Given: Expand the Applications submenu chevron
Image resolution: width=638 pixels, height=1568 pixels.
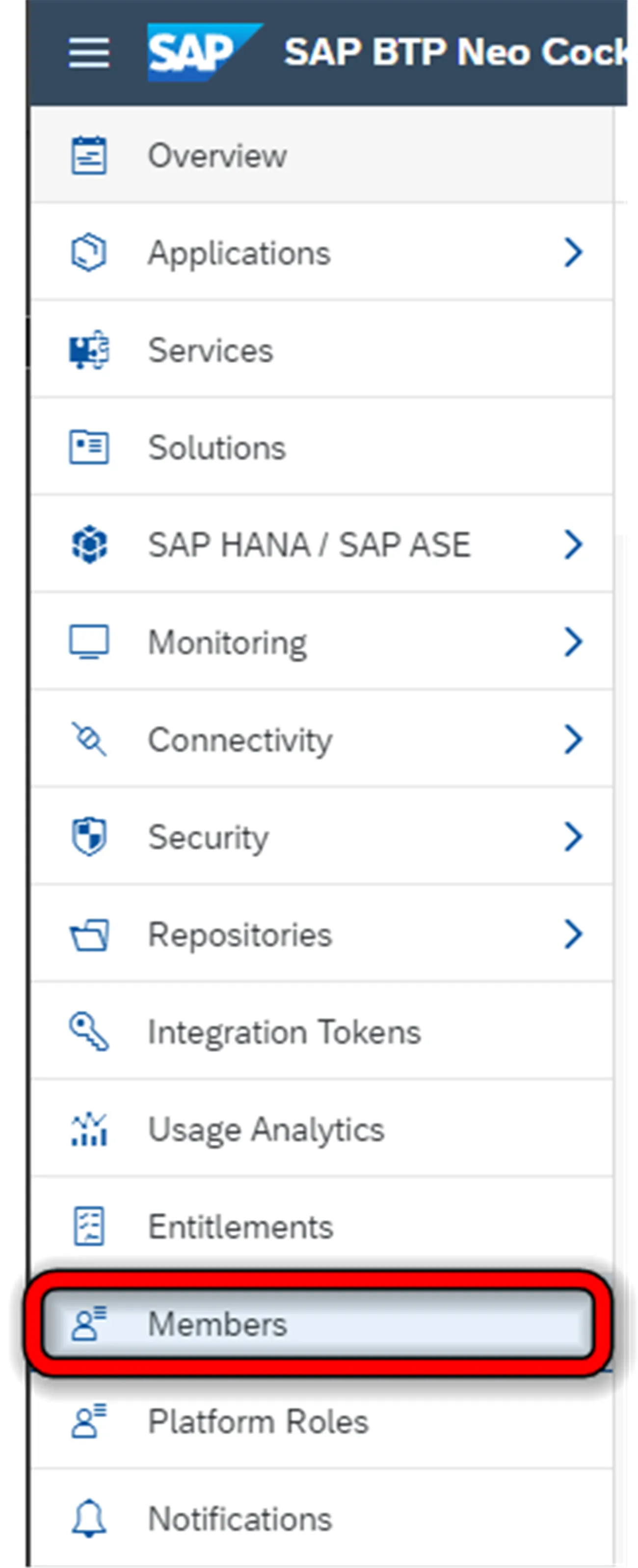Looking at the screenshot, I should [x=573, y=252].
